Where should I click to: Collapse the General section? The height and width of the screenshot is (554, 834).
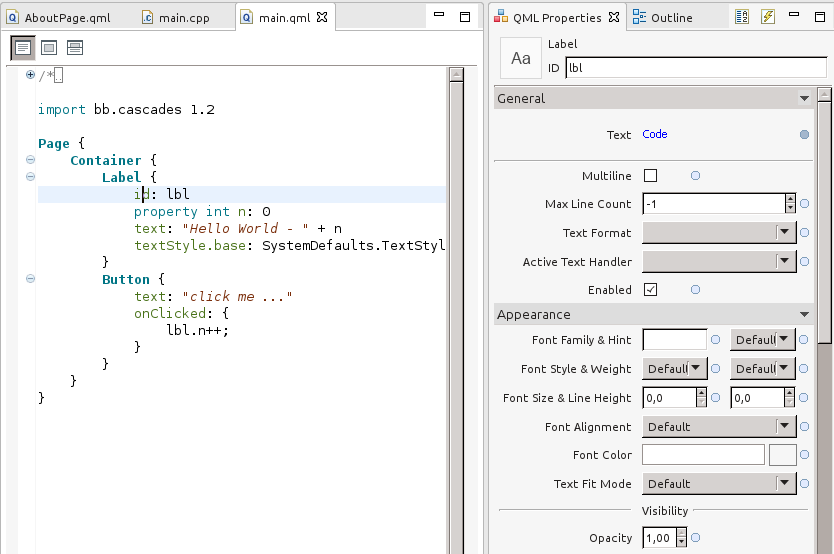coord(804,99)
